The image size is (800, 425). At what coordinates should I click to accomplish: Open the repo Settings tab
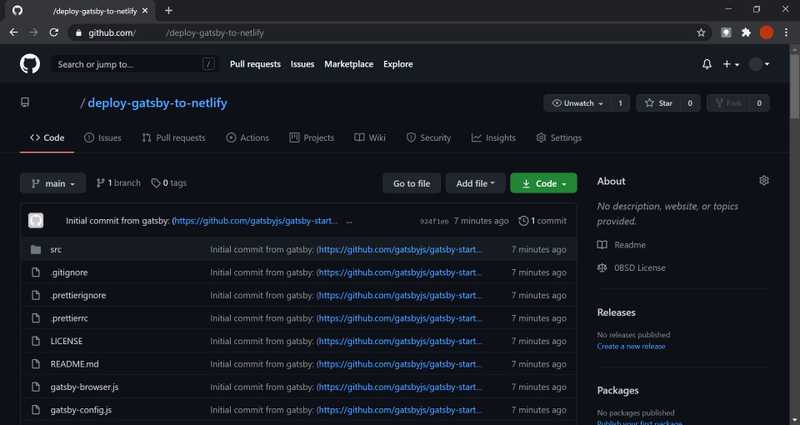pos(559,138)
